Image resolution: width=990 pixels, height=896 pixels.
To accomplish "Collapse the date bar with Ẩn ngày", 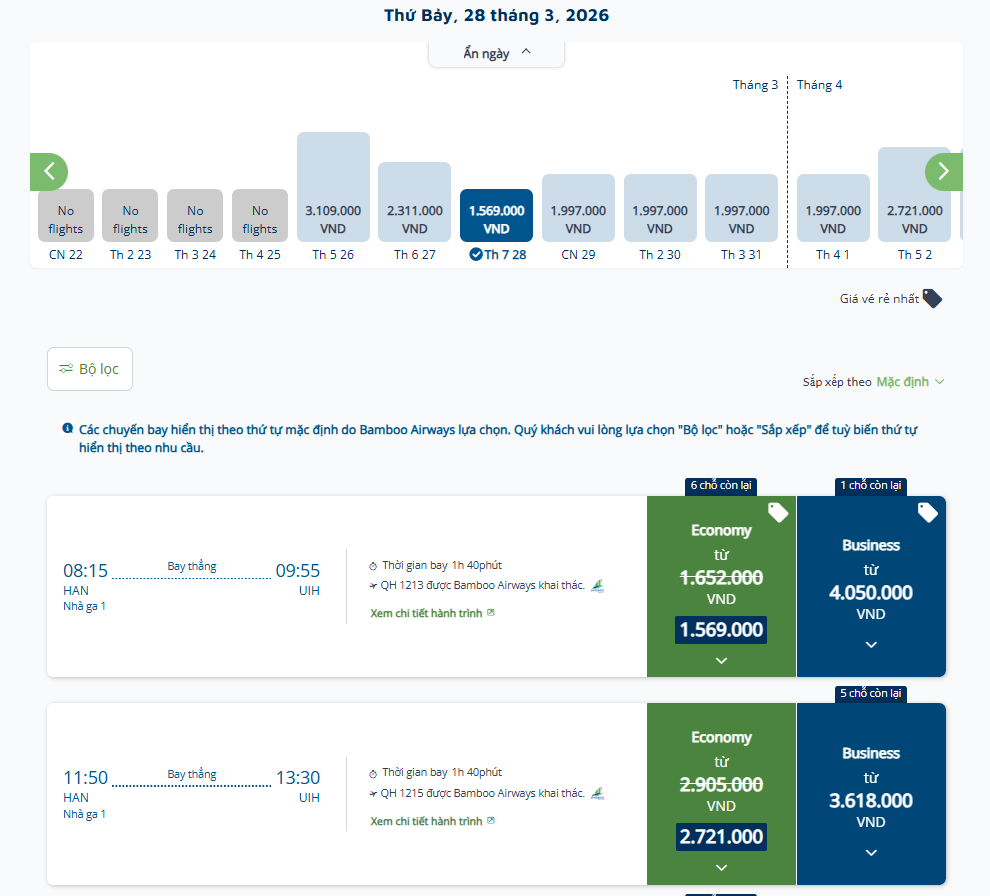I will (496, 54).
